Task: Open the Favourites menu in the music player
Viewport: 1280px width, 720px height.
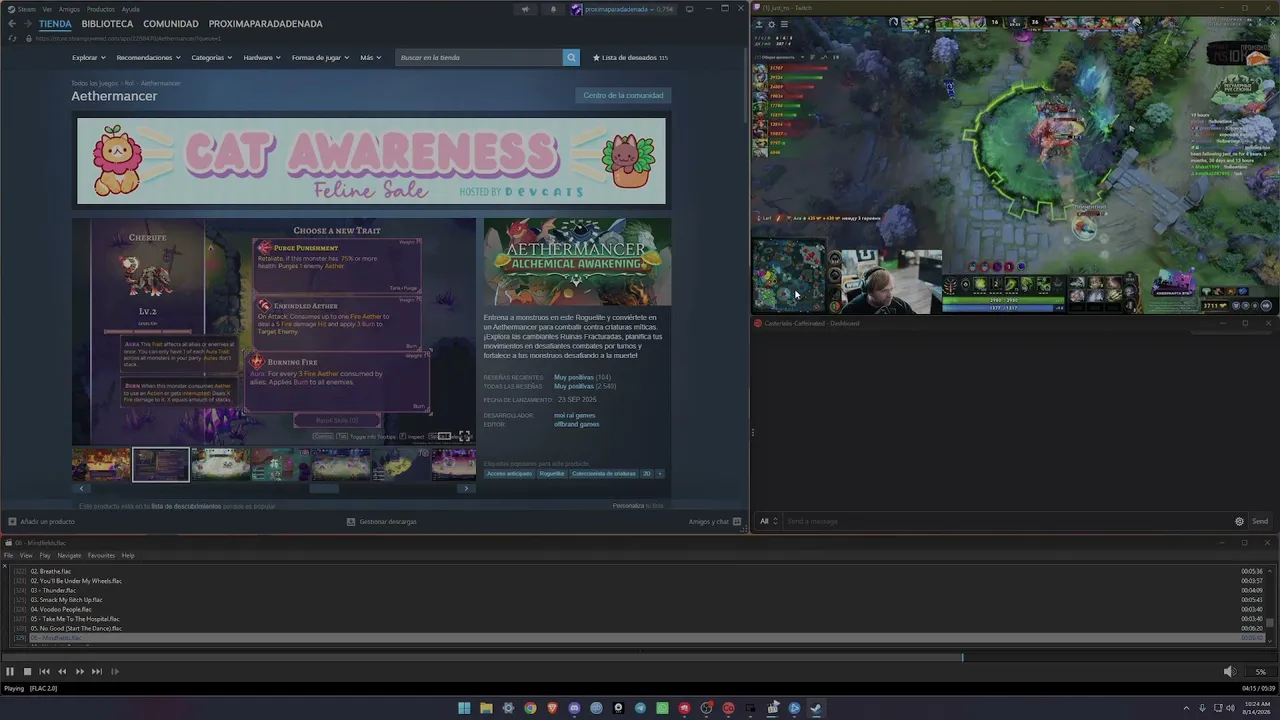Action: pyautogui.click(x=101, y=555)
